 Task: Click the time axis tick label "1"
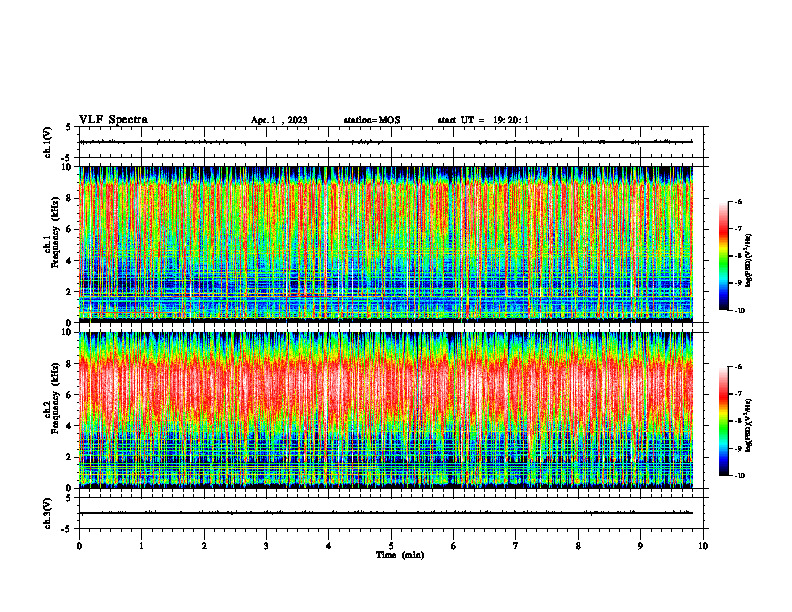point(141,546)
